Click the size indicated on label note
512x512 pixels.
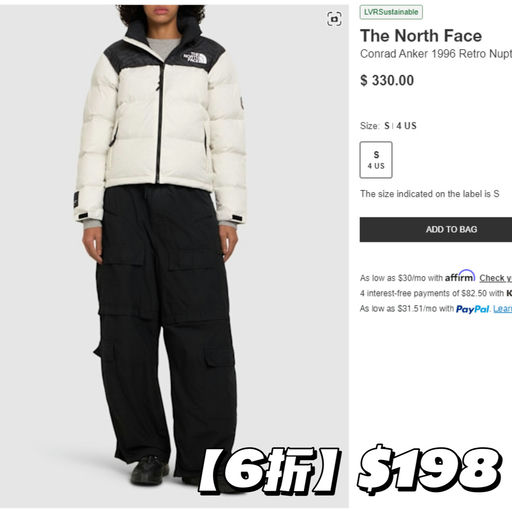pos(430,194)
